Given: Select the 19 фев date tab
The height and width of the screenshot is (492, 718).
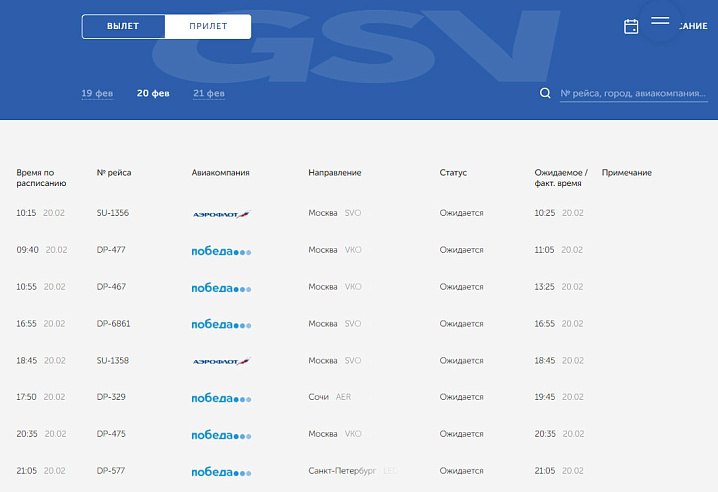Looking at the screenshot, I should point(97,94).
